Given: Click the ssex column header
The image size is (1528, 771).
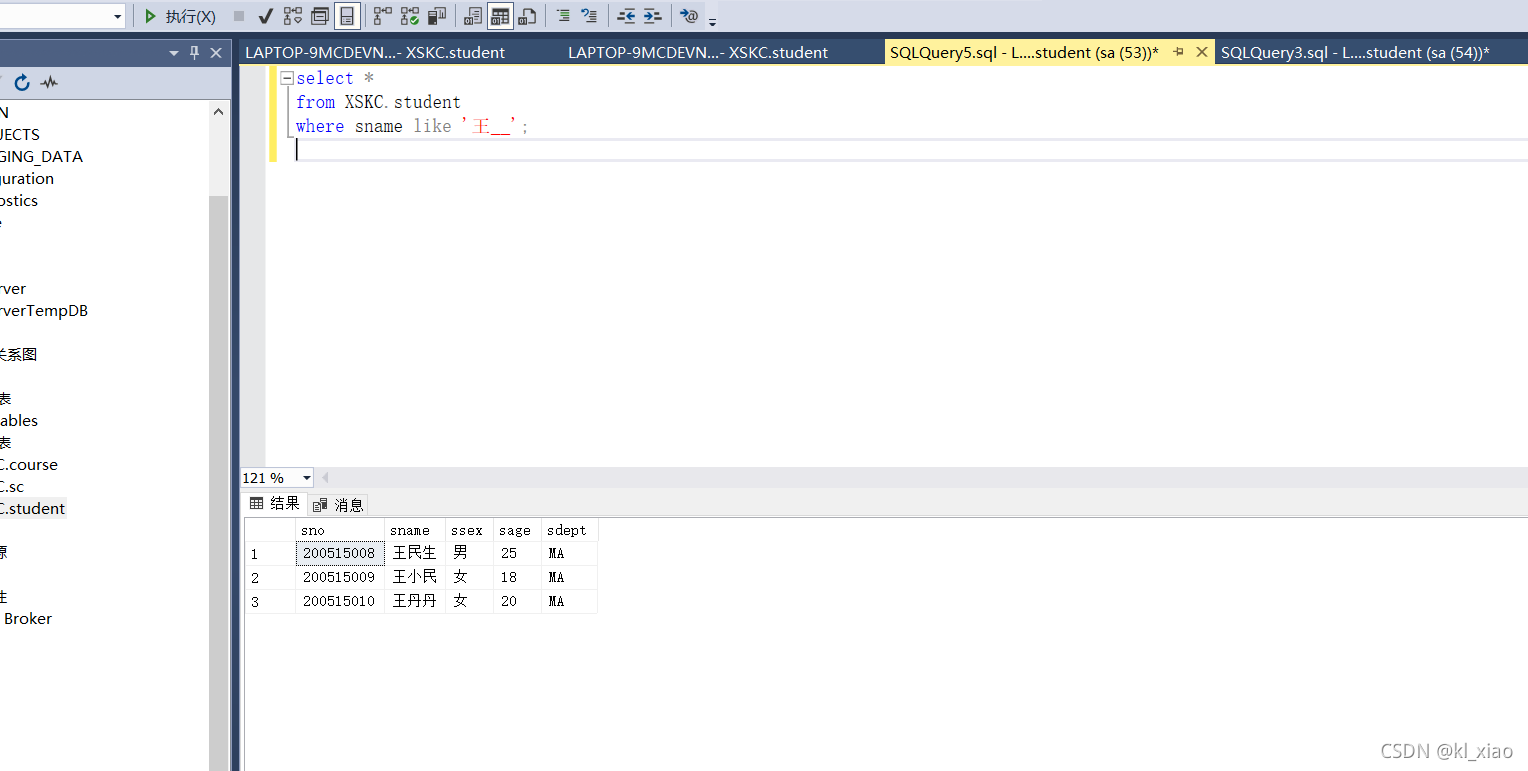Looking at the screenshot, I should tap(469, 530).
